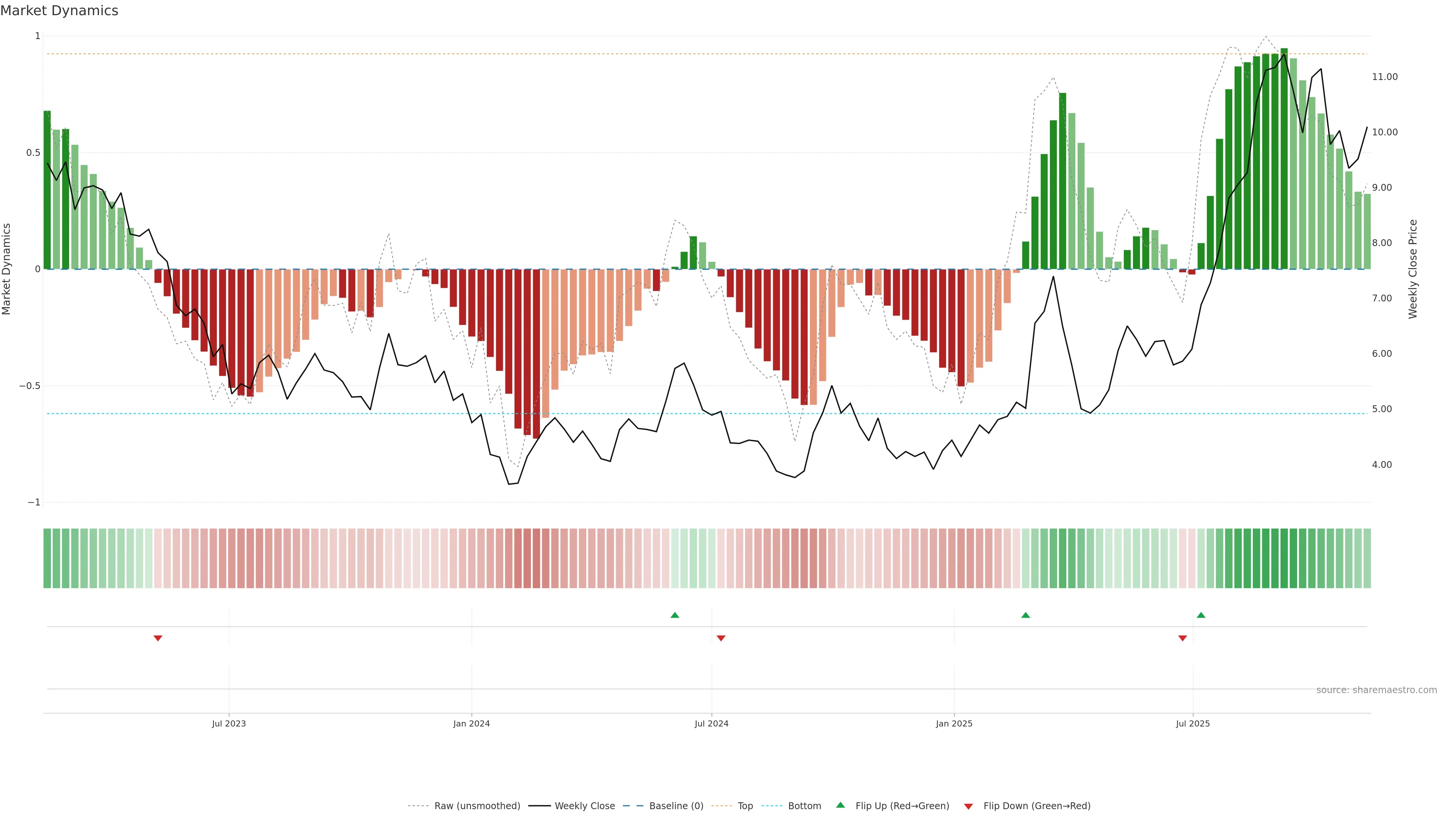Toggle the Weekly Close legend entry
Viewport: 1456px width, 819px height.
click(x=584, y=806)
